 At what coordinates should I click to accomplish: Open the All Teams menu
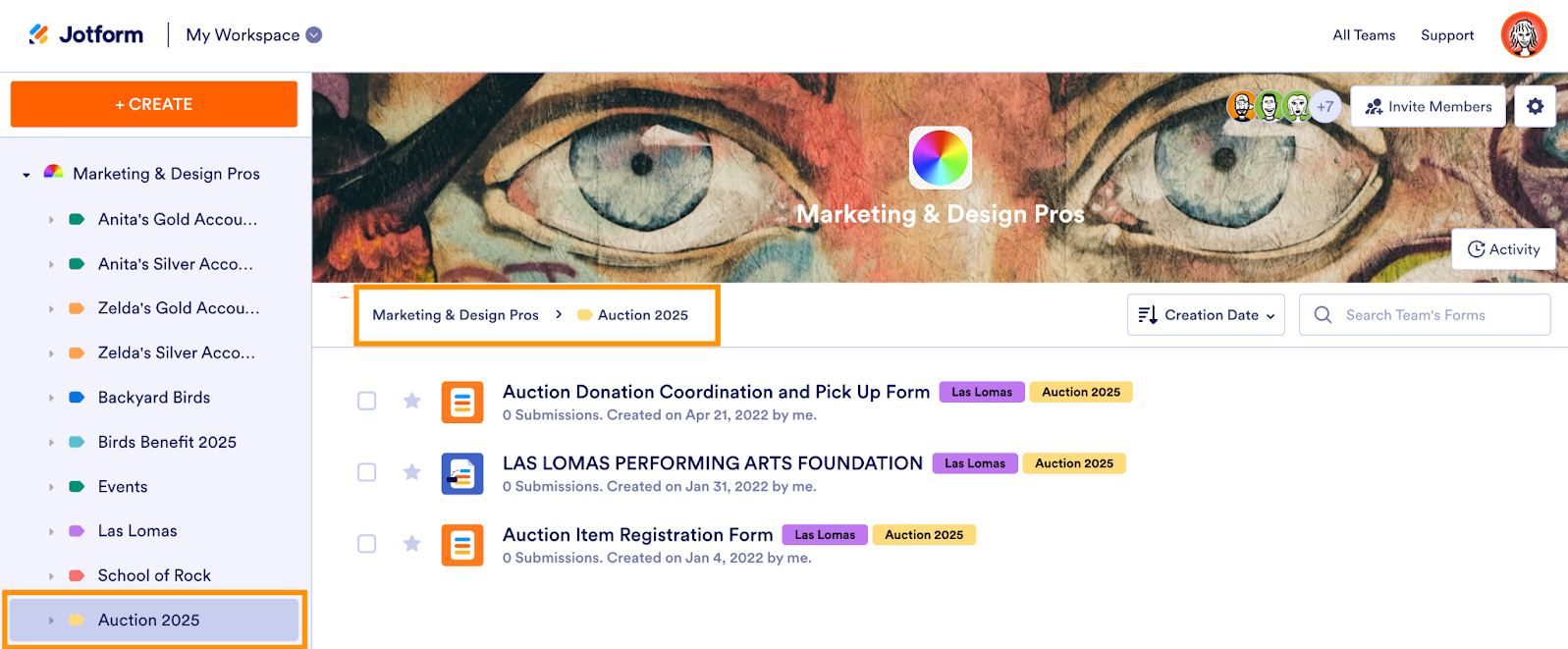1364,35
